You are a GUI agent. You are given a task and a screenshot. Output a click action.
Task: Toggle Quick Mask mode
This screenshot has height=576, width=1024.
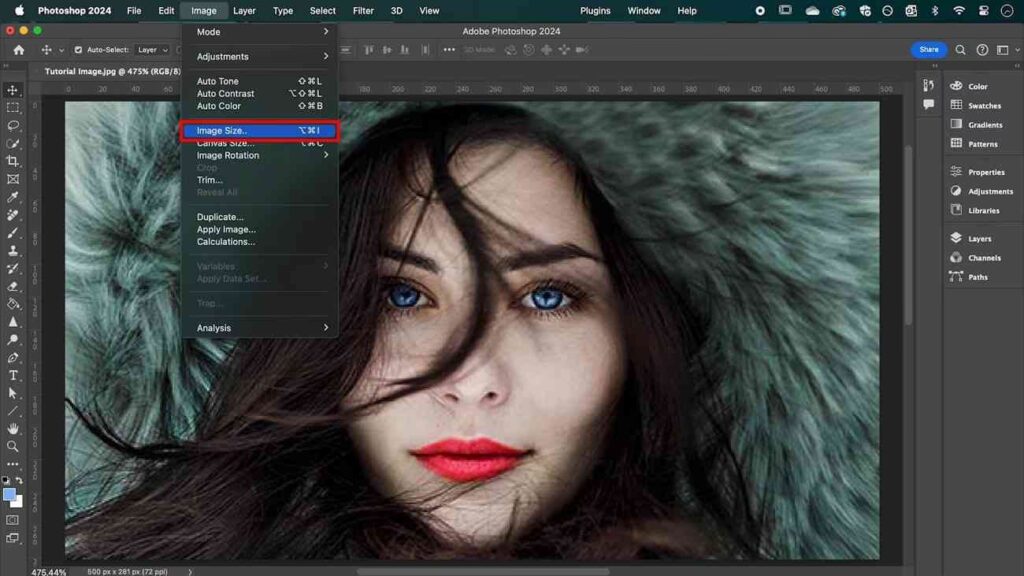pyautogui.click(x=13, y=520)
